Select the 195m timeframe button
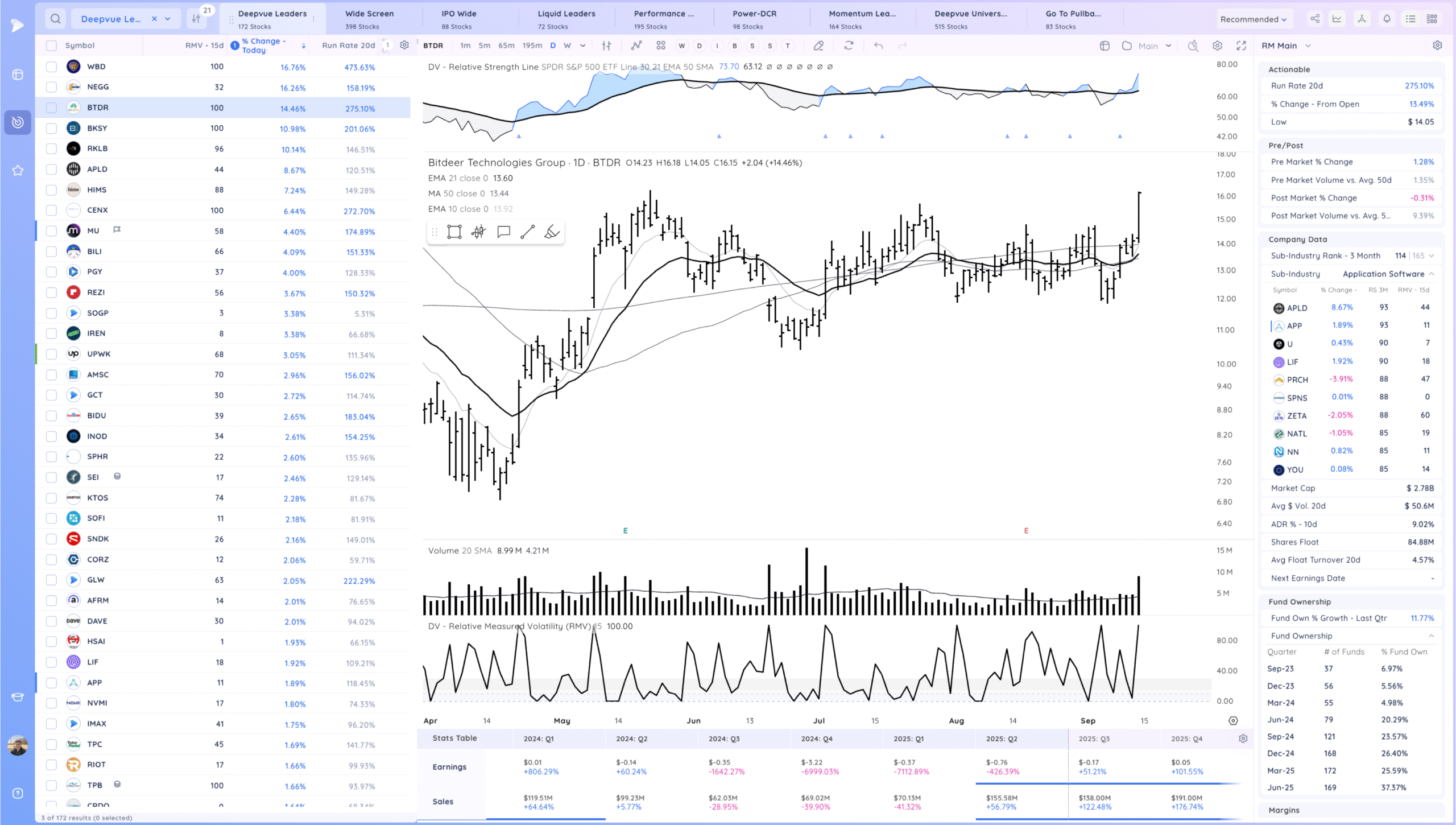This screenshot has width=1456, height=825. (x=532, y=46)
